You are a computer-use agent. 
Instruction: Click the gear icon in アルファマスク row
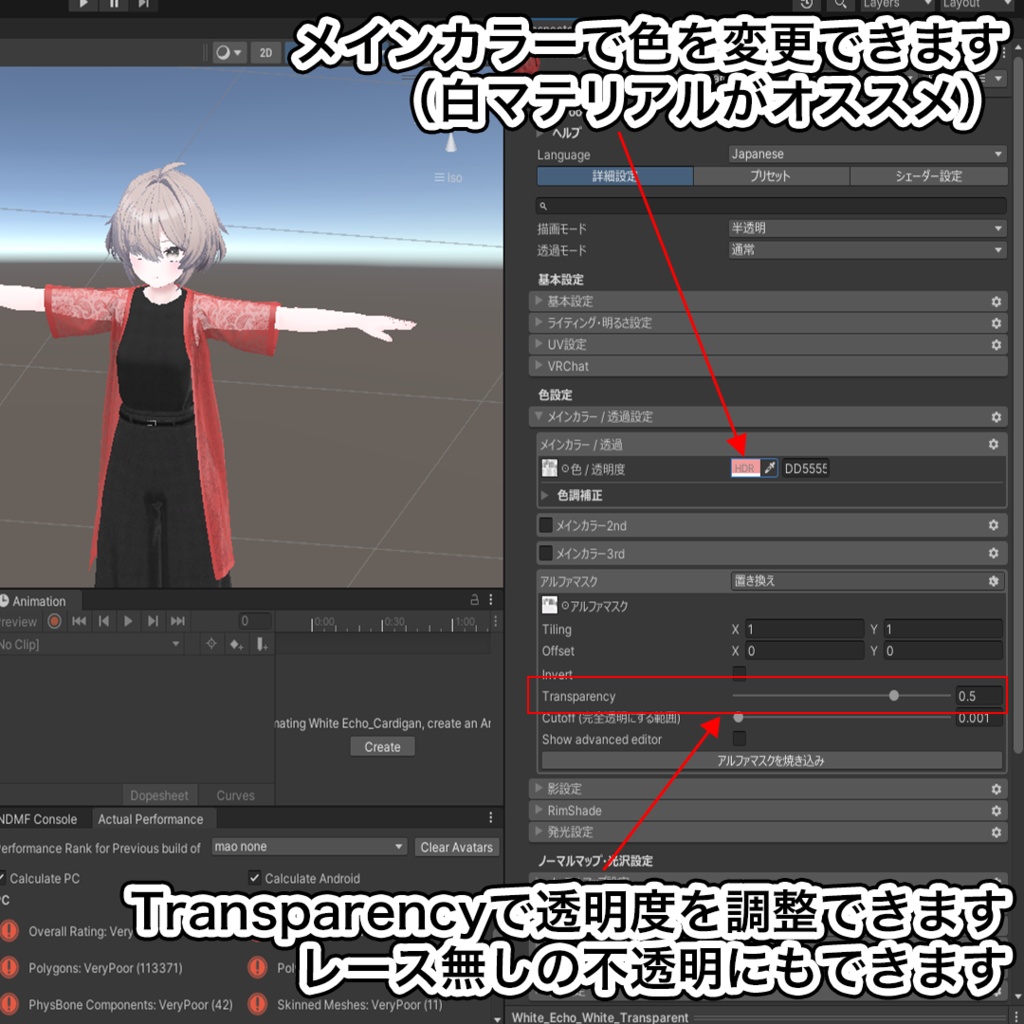(993, 581)
